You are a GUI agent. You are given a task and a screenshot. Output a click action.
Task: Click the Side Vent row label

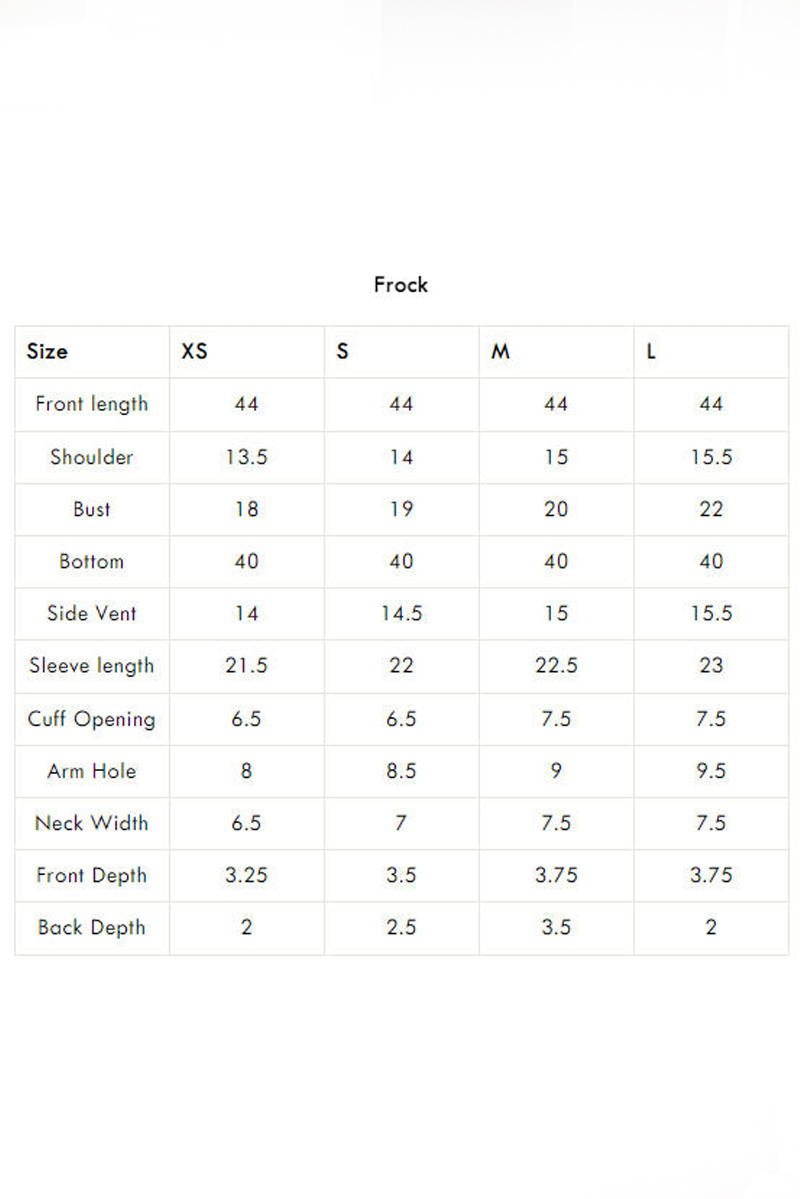click(x=92, y=612)
